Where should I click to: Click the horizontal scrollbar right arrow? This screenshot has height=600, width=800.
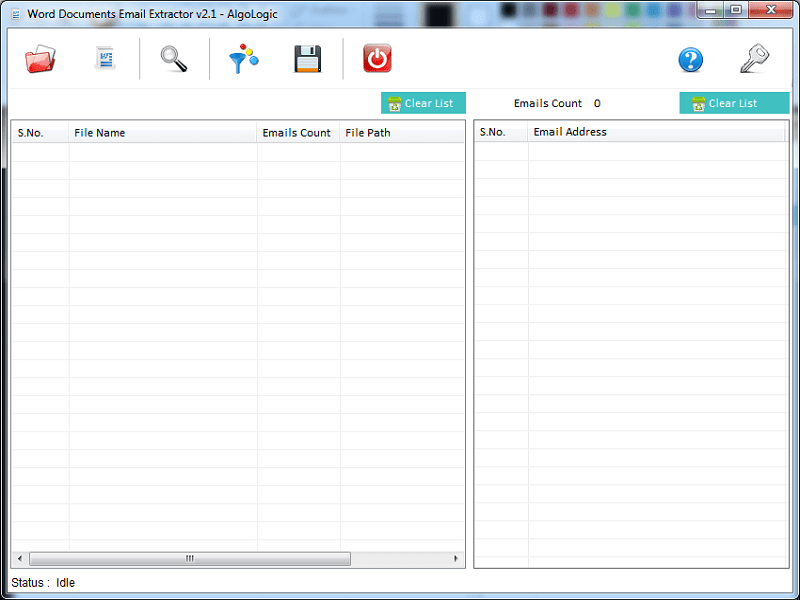[457, 559]
